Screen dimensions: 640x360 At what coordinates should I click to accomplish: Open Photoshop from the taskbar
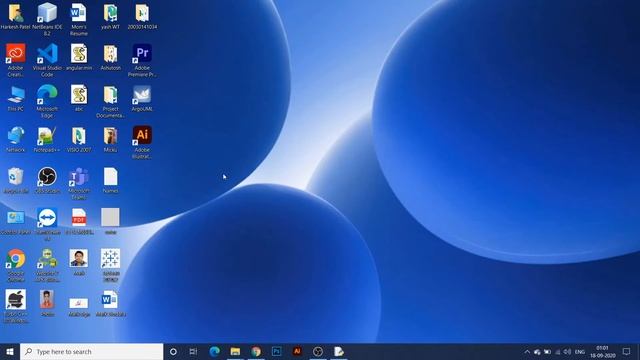click(277, 351)
